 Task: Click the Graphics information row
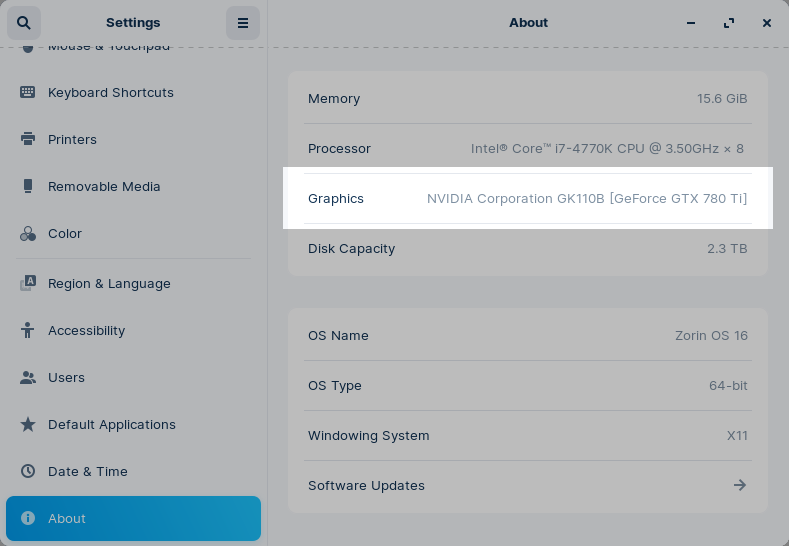coord(527,198)
